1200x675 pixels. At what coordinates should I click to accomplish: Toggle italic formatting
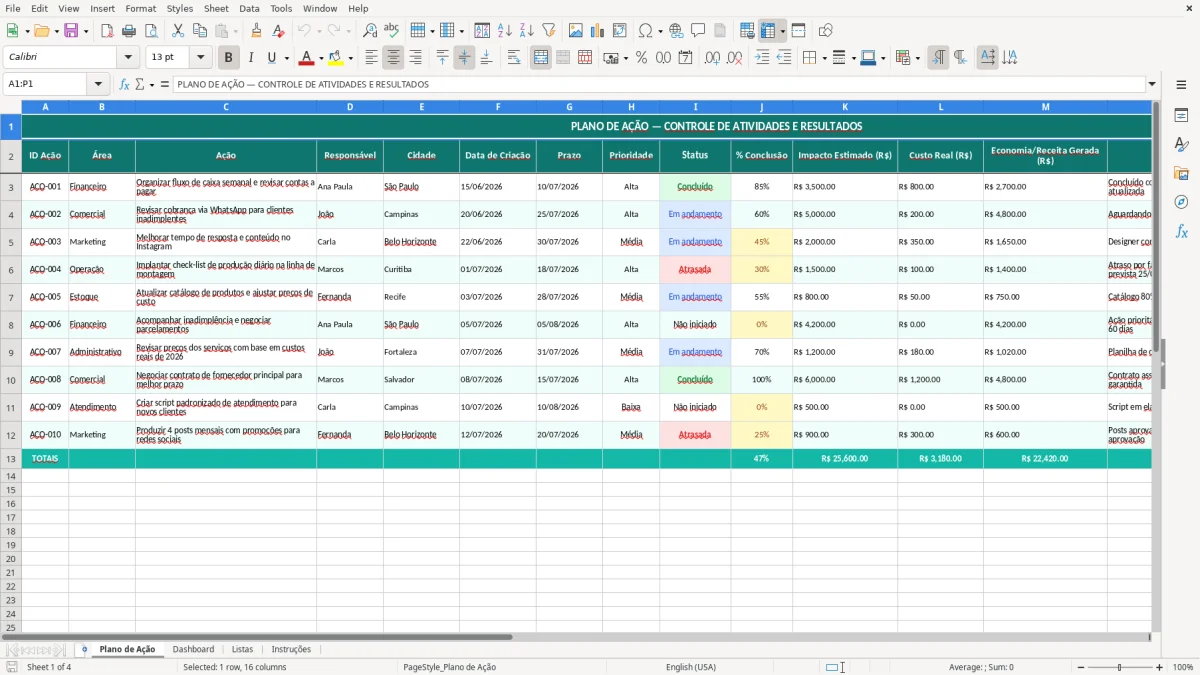pos(250,58)
